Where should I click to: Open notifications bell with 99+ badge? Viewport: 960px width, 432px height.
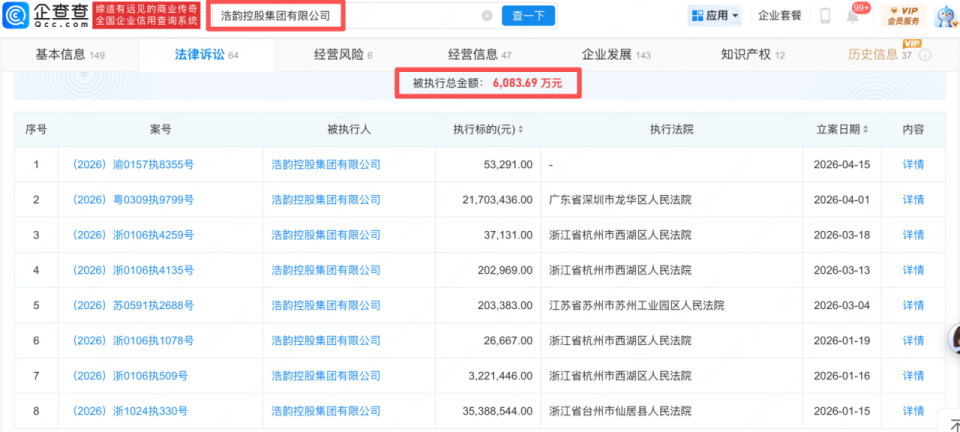pyautogui.click(x=853, y=17)
